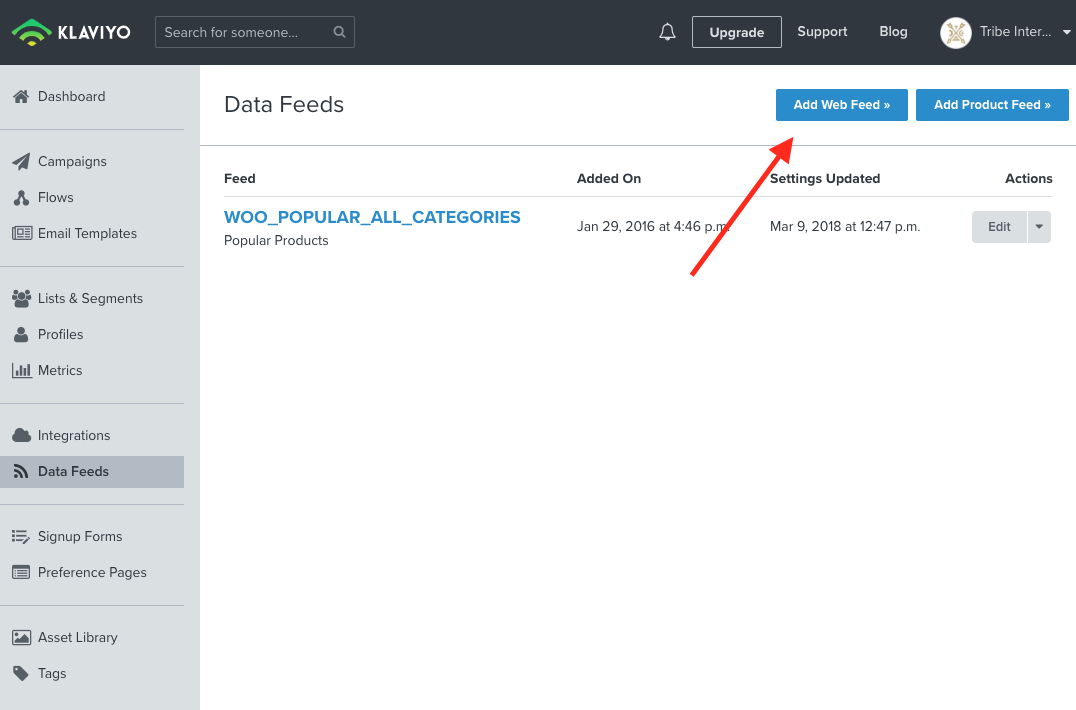Click the Dashboard home icon
This screenshot has height=710, width=1076.
tap(21, 97)
